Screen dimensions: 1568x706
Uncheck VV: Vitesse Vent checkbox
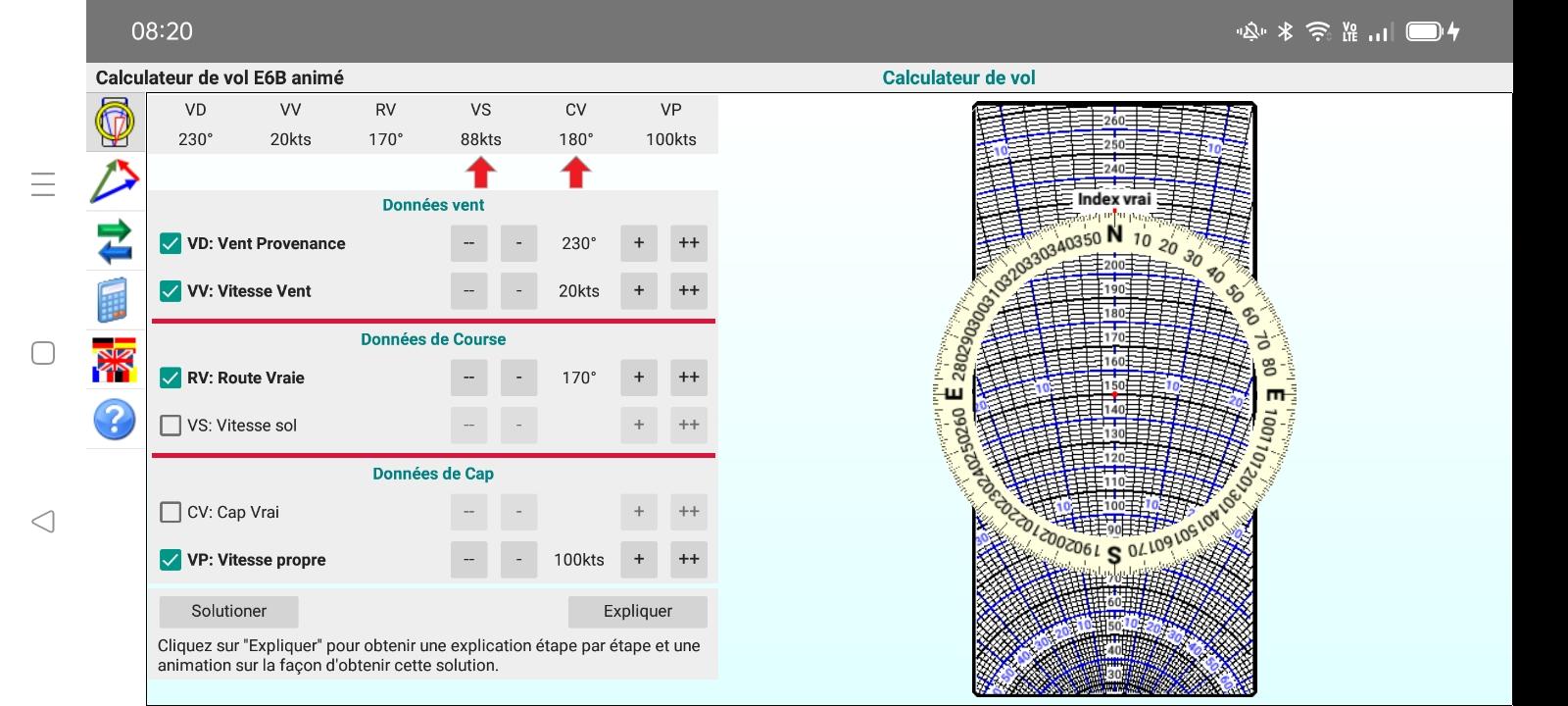(x=171, y=291)
